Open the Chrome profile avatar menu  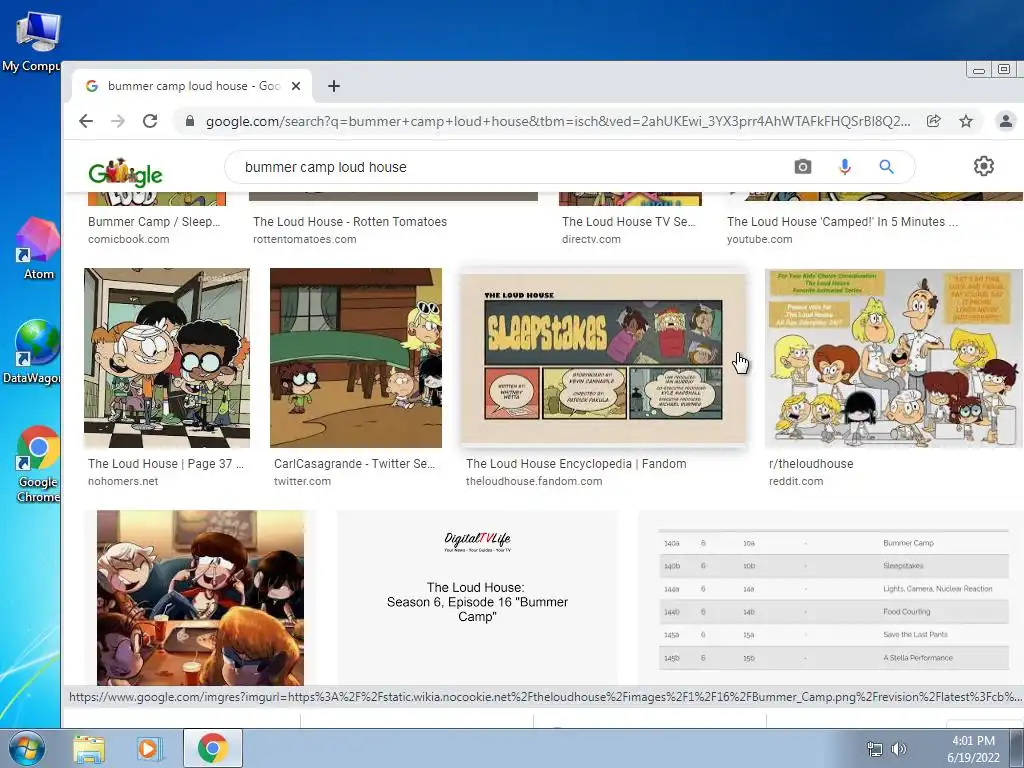[x=1006, y=121]
